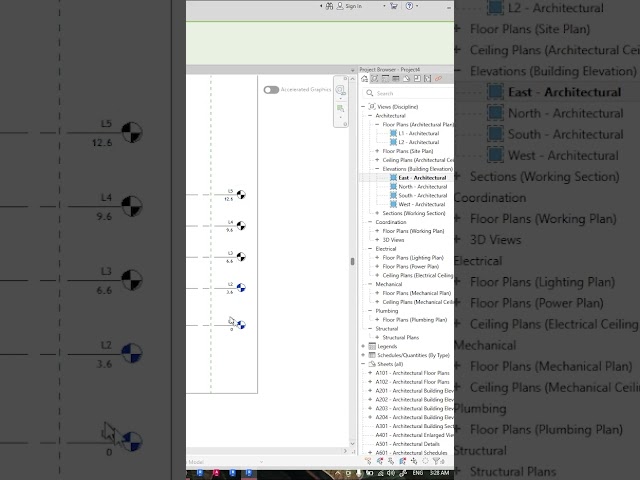Open the Help dropdown arrow
Screen dimensions: 640x480
tap(417, 6)
